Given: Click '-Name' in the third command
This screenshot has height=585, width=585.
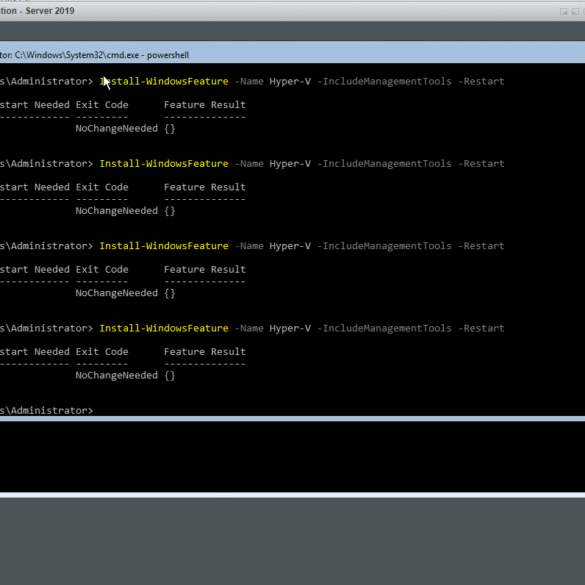Looking at the screenshot, I should pyautogui.click(x=249, y=246).
